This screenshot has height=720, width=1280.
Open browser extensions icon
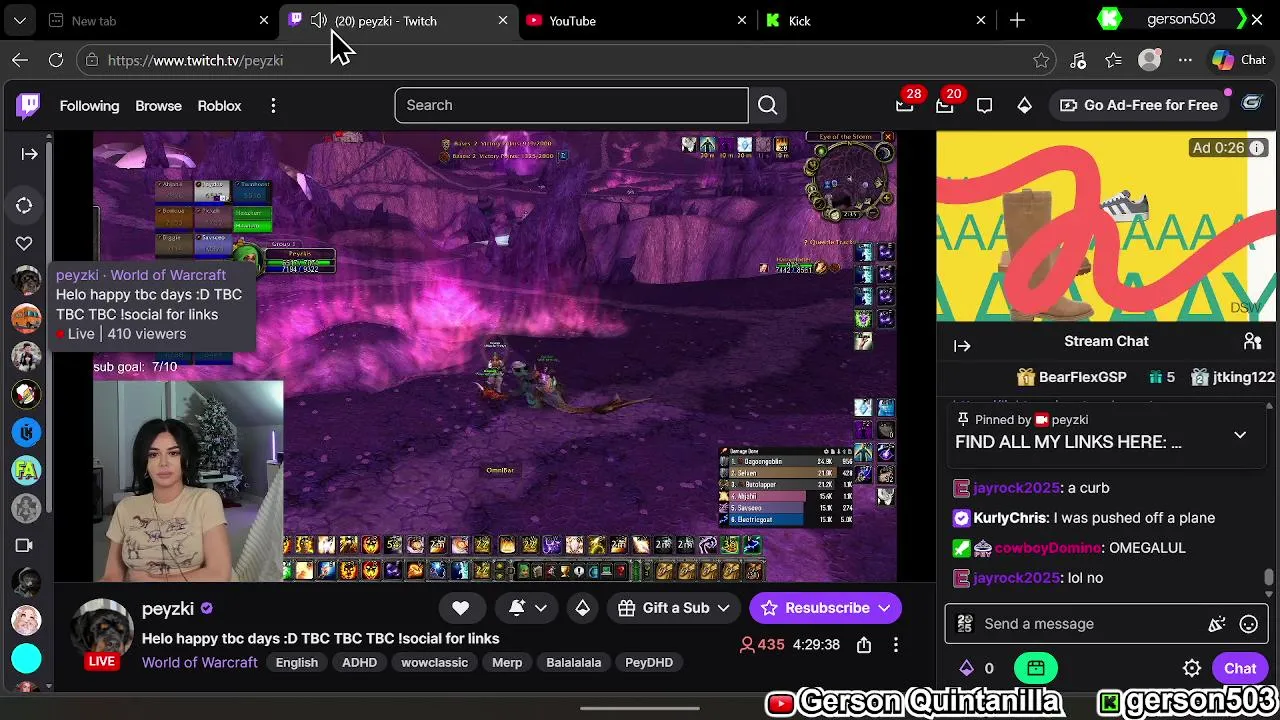(x=1078, y=60)
